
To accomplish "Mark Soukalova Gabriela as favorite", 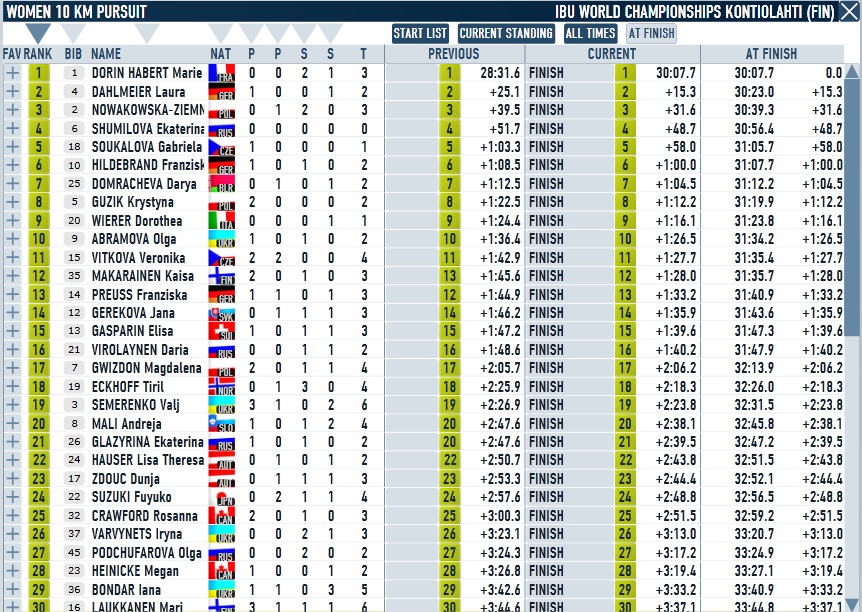I will pos(13,147).
